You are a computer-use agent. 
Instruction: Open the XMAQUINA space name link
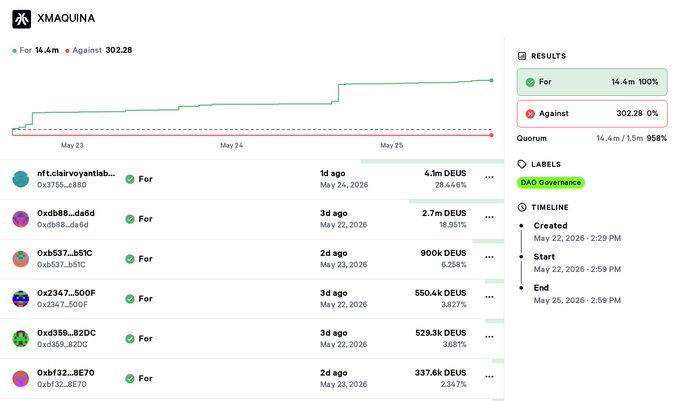pos(66,18)
